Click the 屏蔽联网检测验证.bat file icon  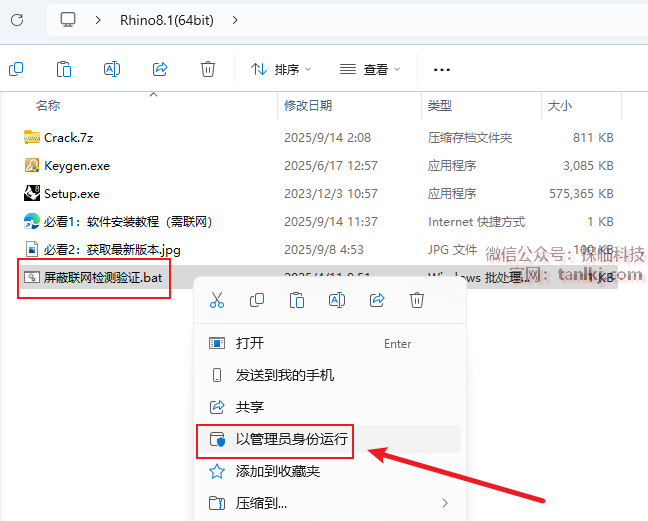pyautogui.click(x=32, y=277)
